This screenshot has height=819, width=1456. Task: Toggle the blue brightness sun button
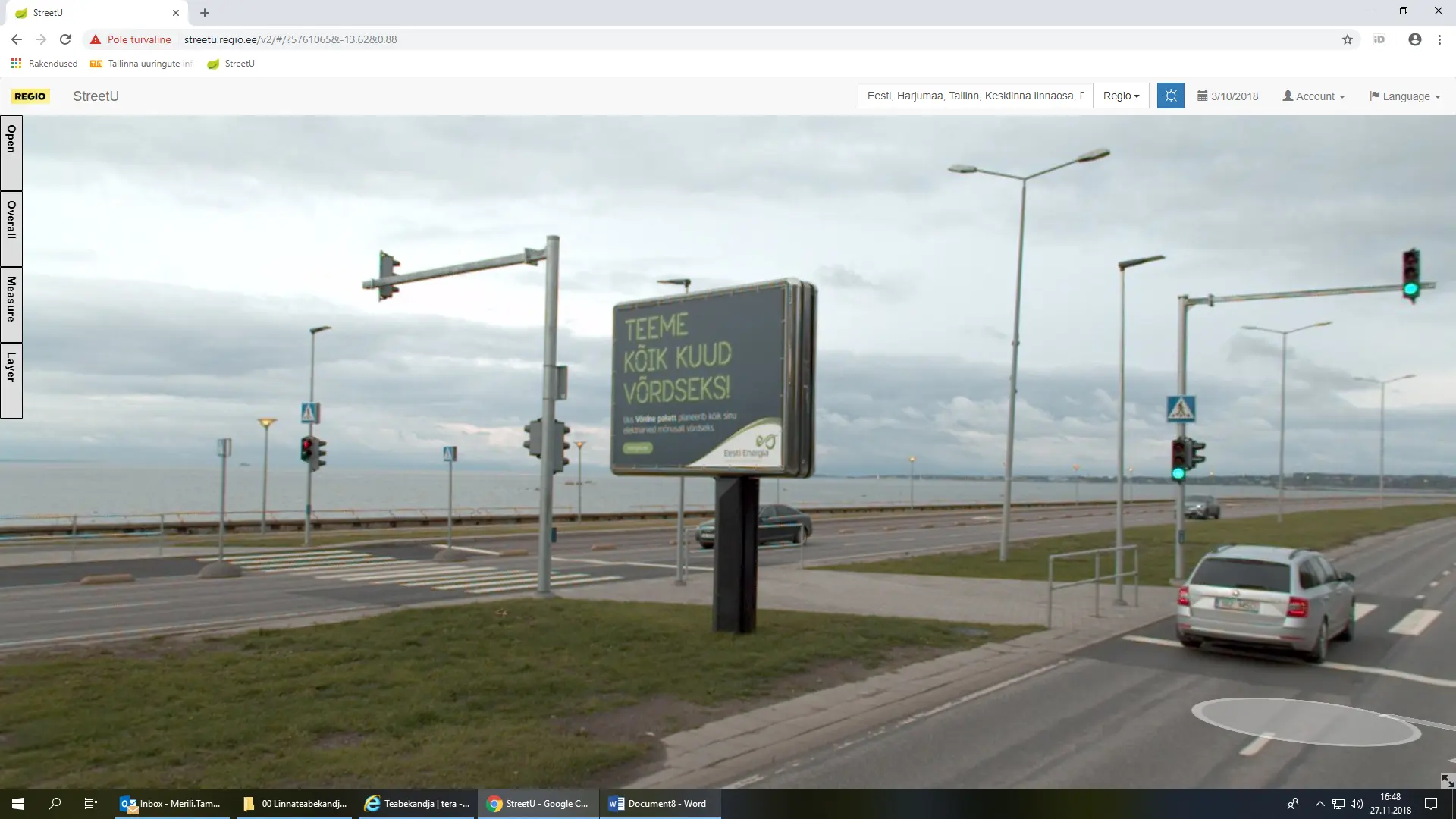(1170, 96)
